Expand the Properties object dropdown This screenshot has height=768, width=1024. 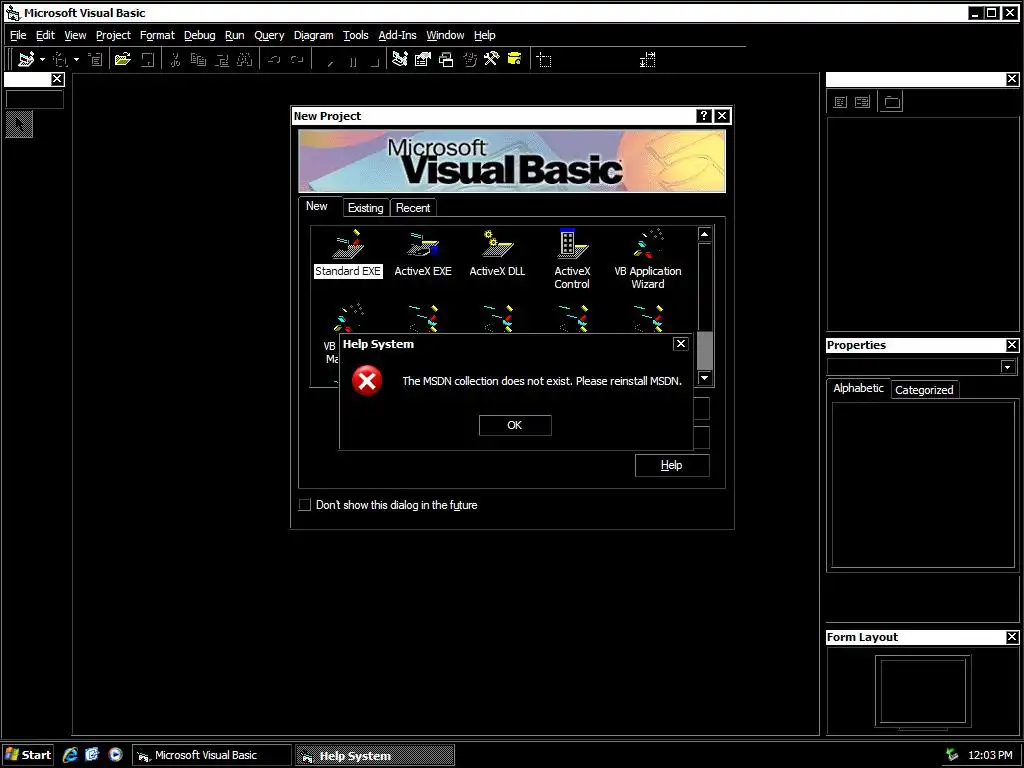[1008, 367]
